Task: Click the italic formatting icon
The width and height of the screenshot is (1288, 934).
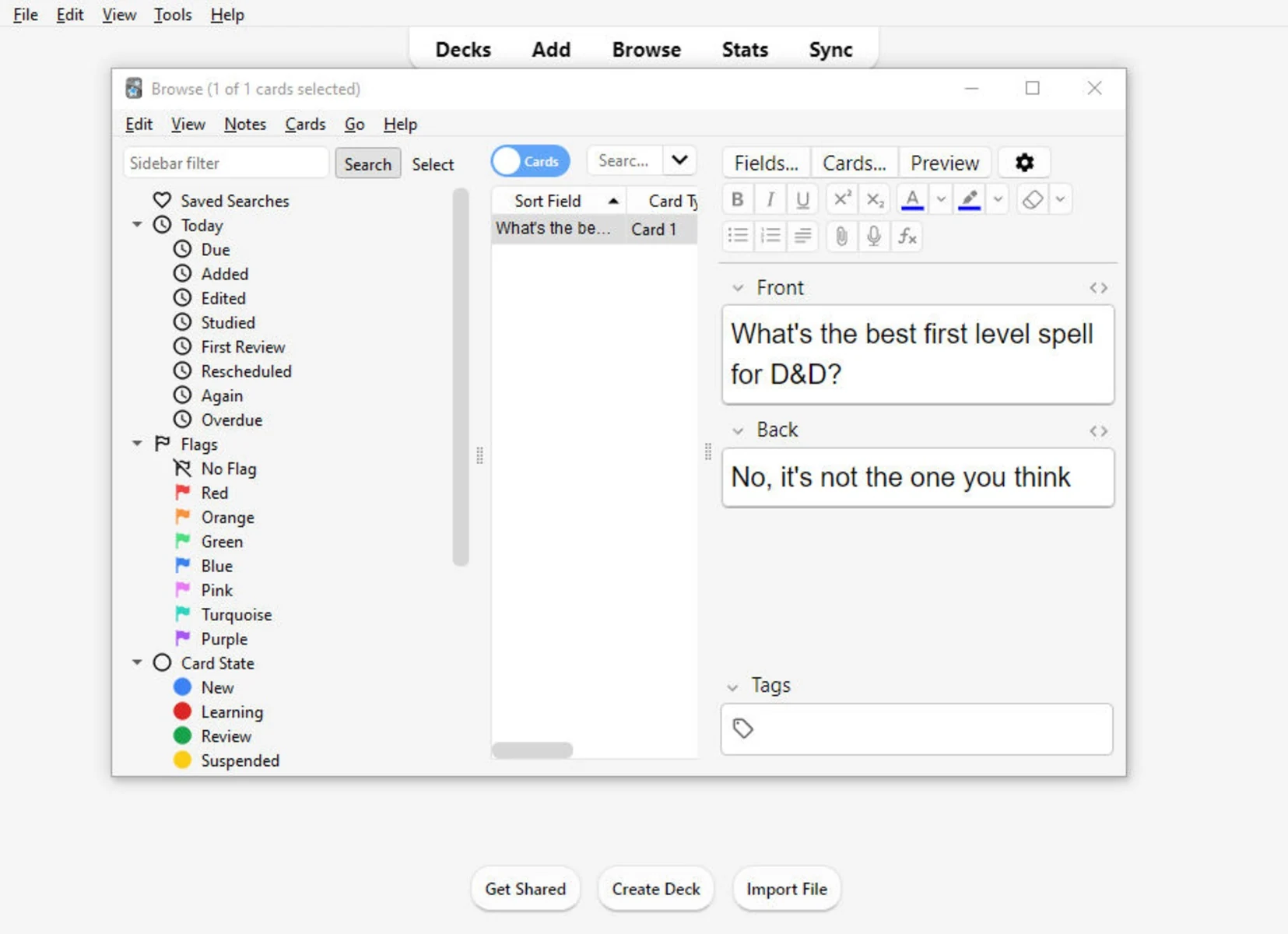Action: tap(770, 200)
